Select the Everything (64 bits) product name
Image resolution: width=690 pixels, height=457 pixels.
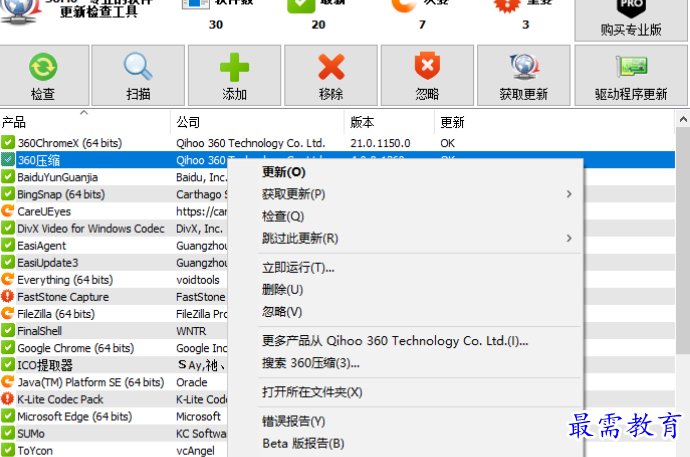pos(65,280)
